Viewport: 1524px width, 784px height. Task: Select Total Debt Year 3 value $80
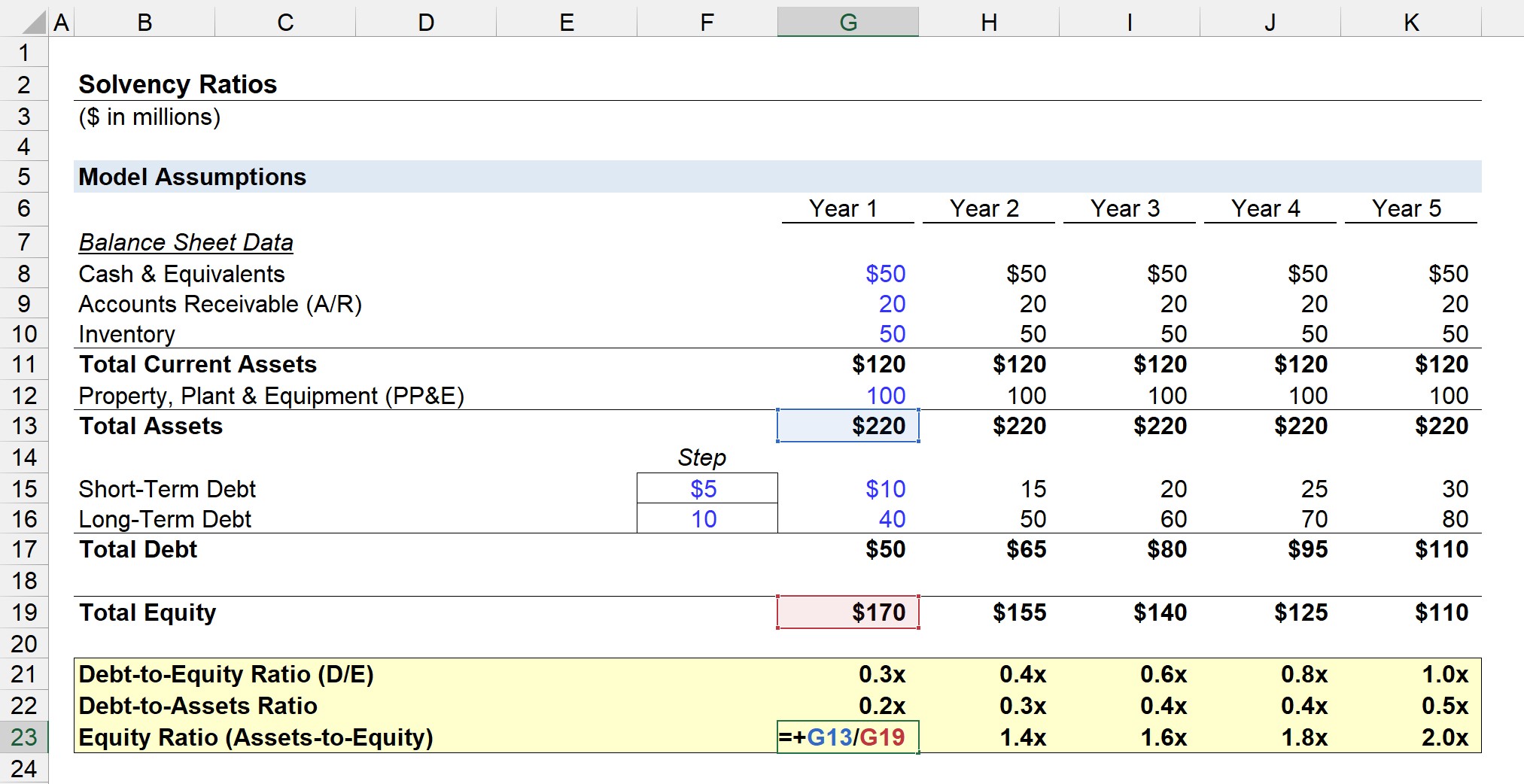click(1167, 549)
